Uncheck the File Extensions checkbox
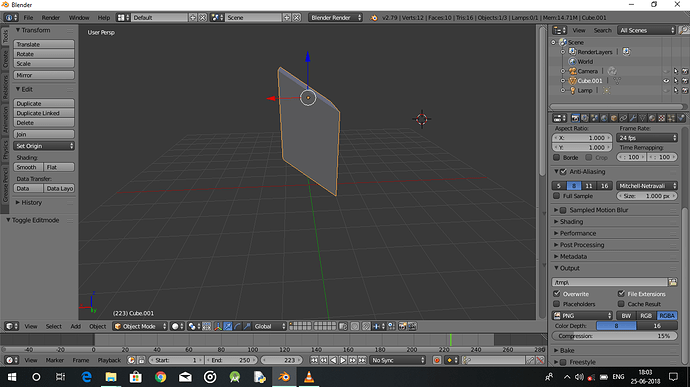This screenshot has height=387, width=690. (621, 294)
